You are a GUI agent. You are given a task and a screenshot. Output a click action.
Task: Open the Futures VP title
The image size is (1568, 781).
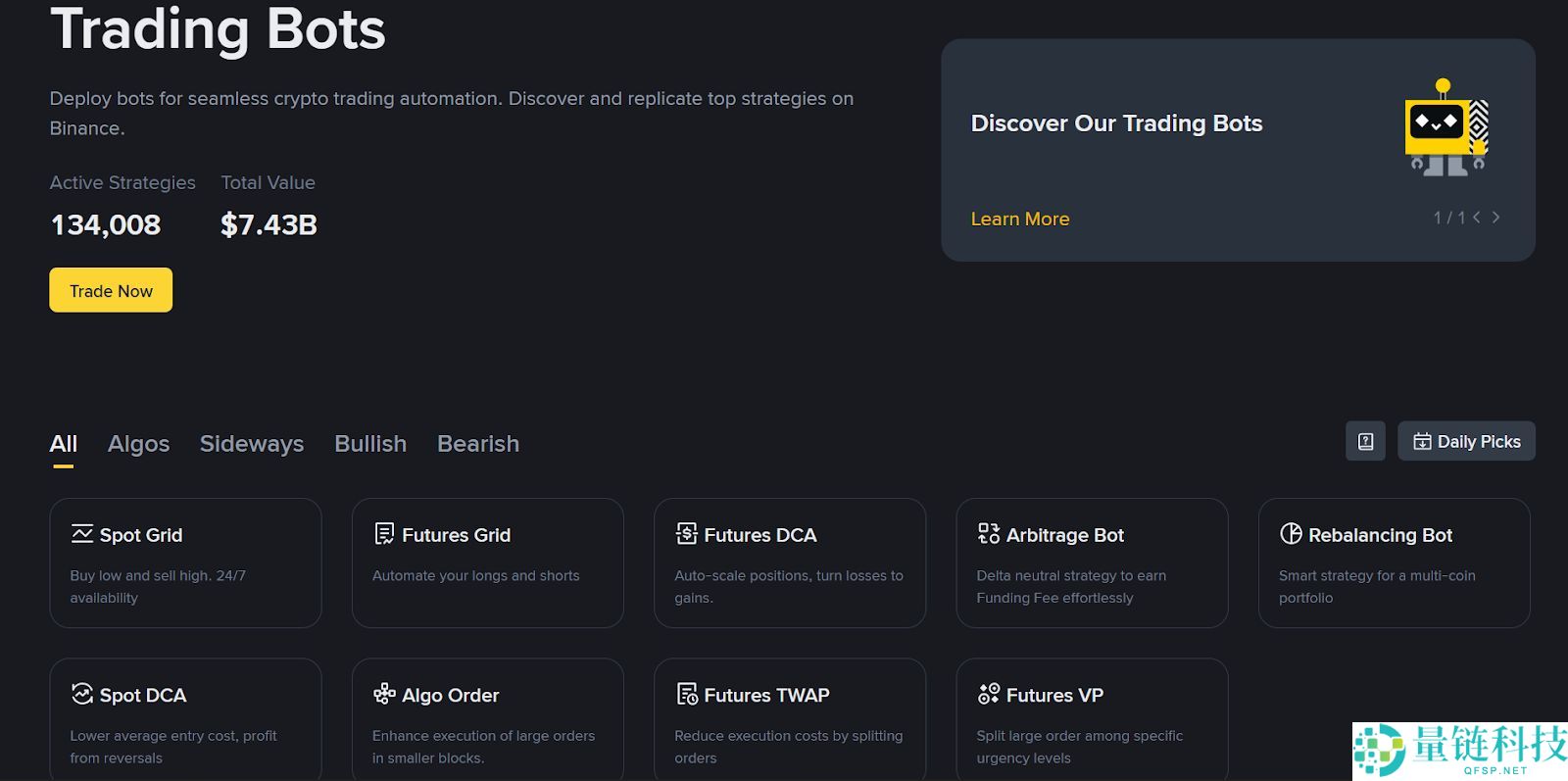coord(1054,695)
